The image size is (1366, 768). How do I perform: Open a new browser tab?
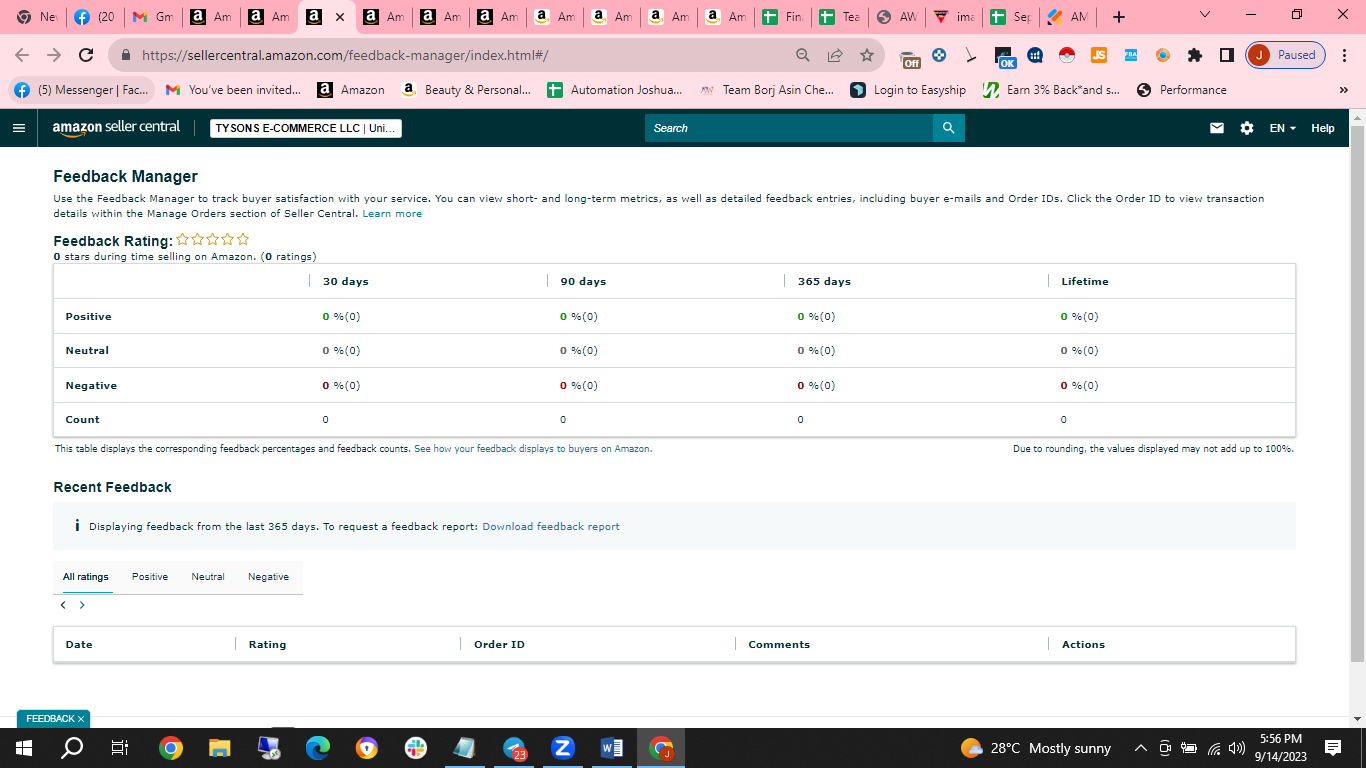click(x=1119, y=17)
